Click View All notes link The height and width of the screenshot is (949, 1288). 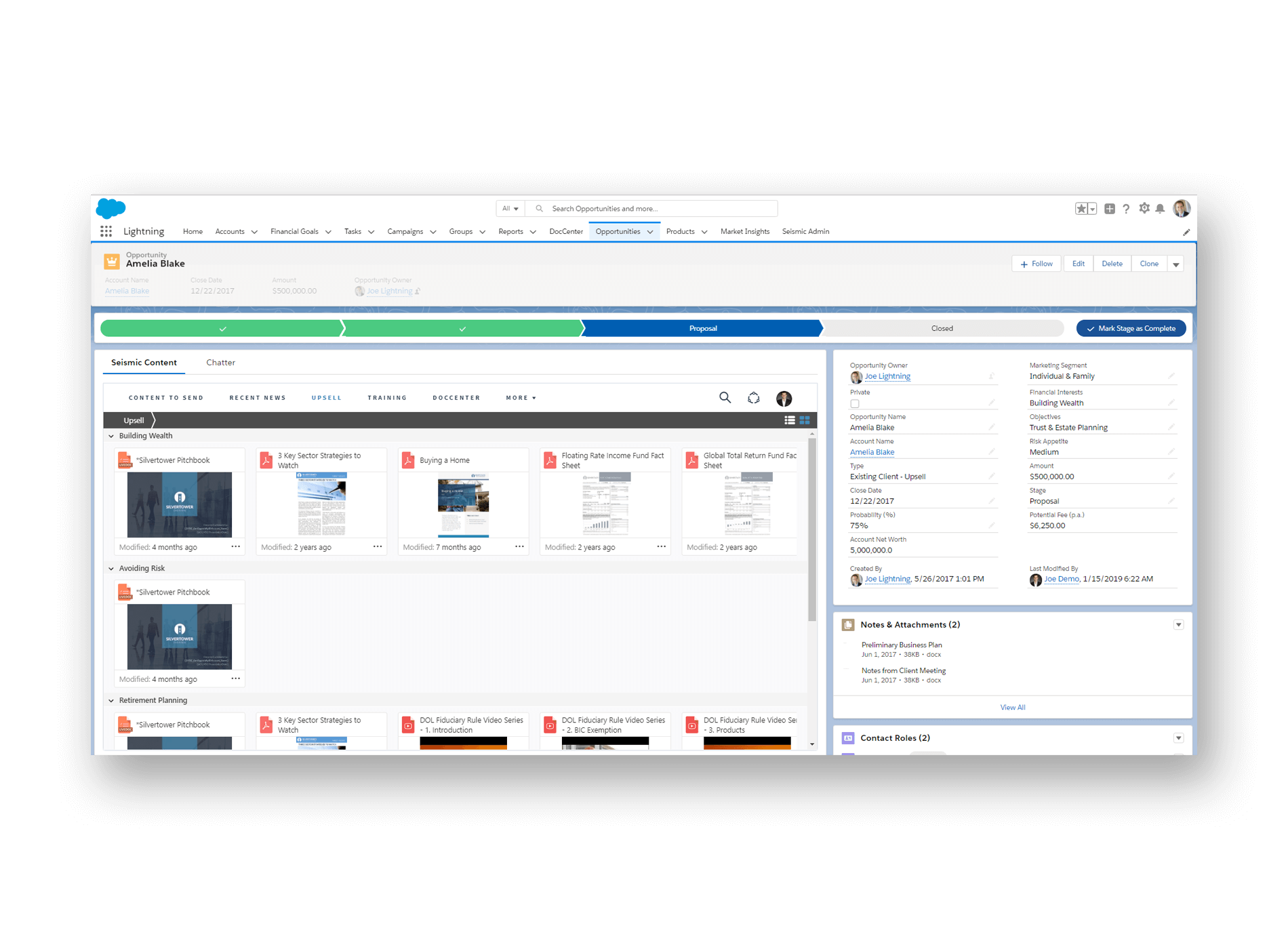(x=1012, y=707)
